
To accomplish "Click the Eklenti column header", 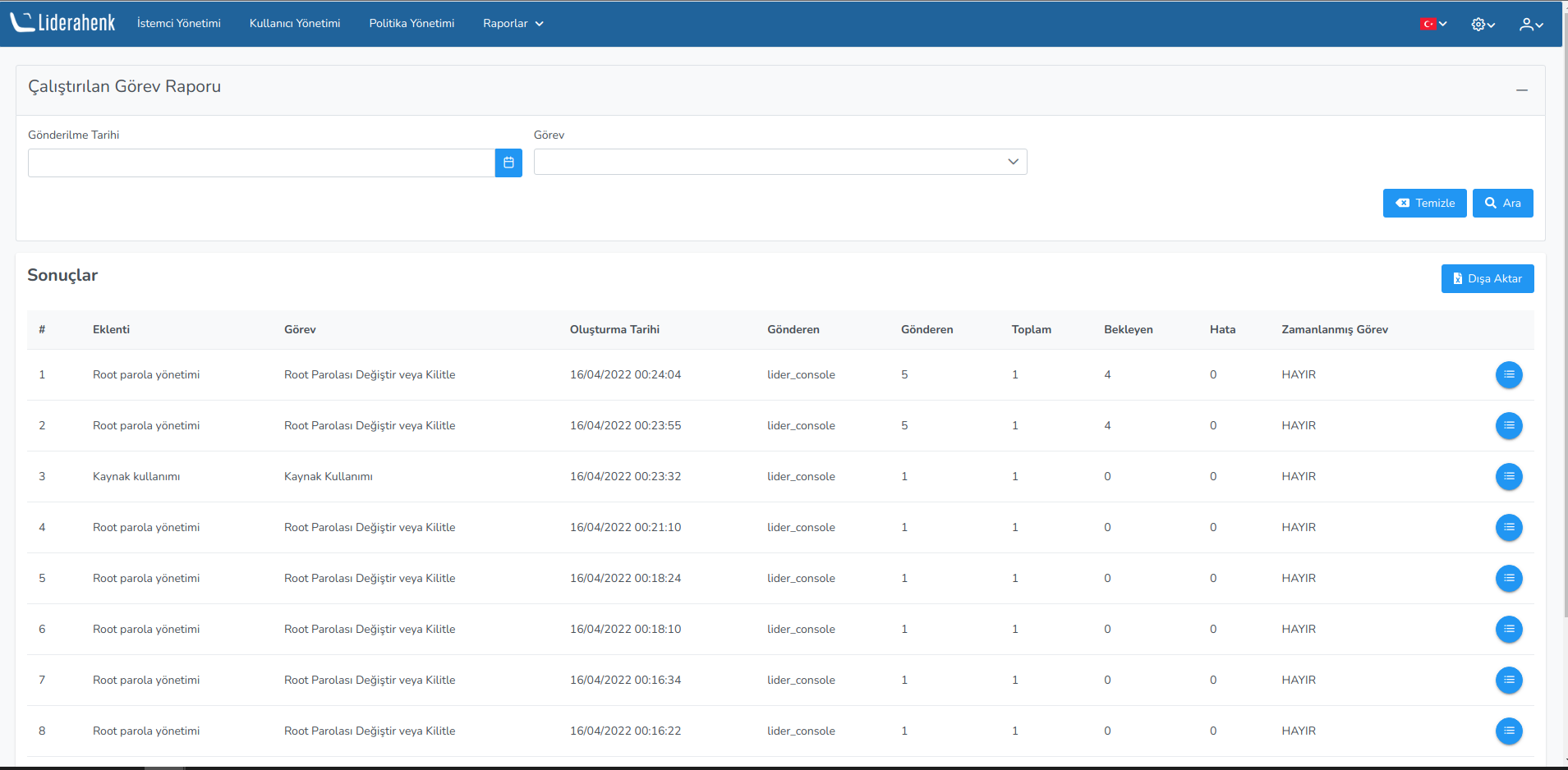I will point(111,329).
